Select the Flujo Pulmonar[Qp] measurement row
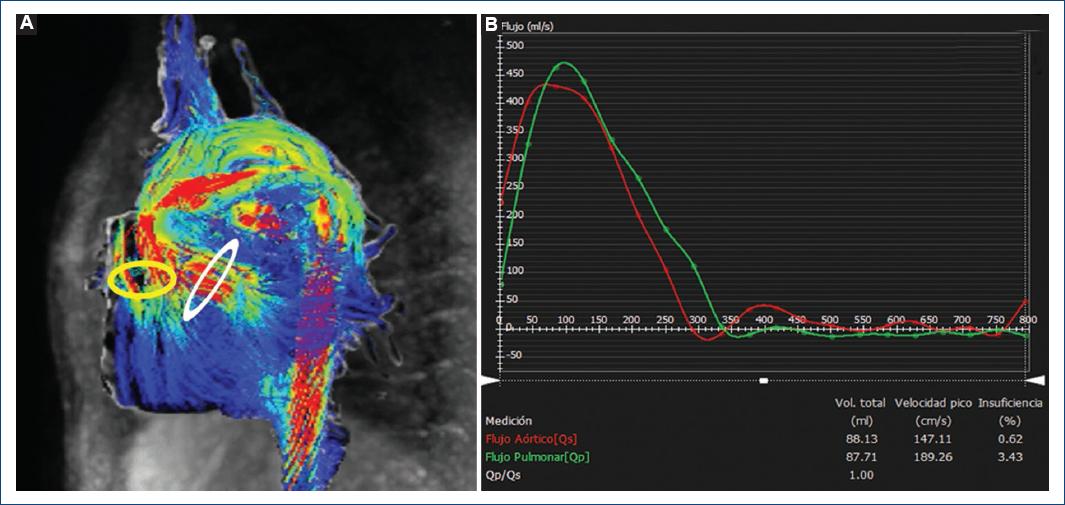 pyautogui.click(x=535, y=456)
